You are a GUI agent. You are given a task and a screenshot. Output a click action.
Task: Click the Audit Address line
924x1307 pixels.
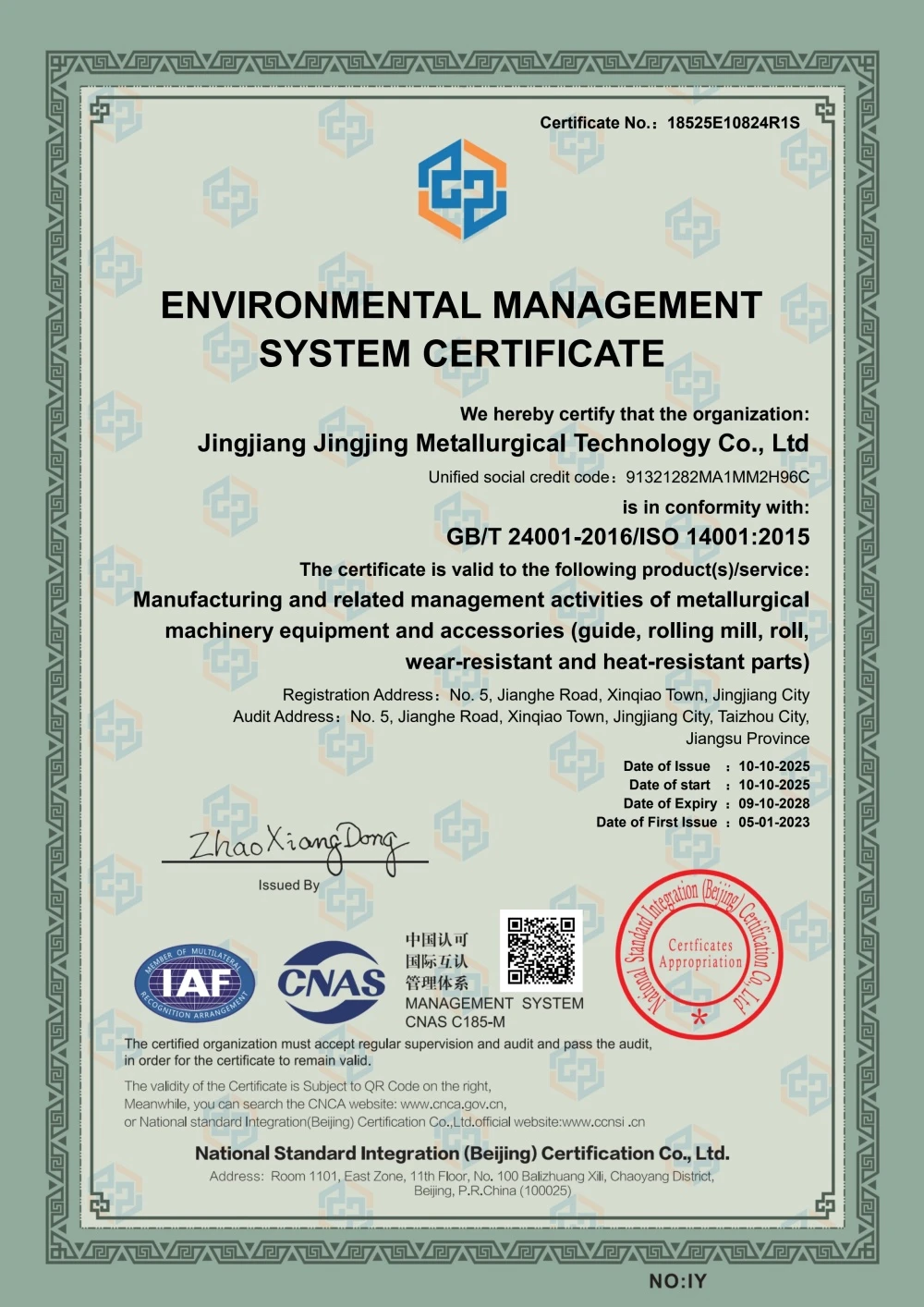coord(521,716)
